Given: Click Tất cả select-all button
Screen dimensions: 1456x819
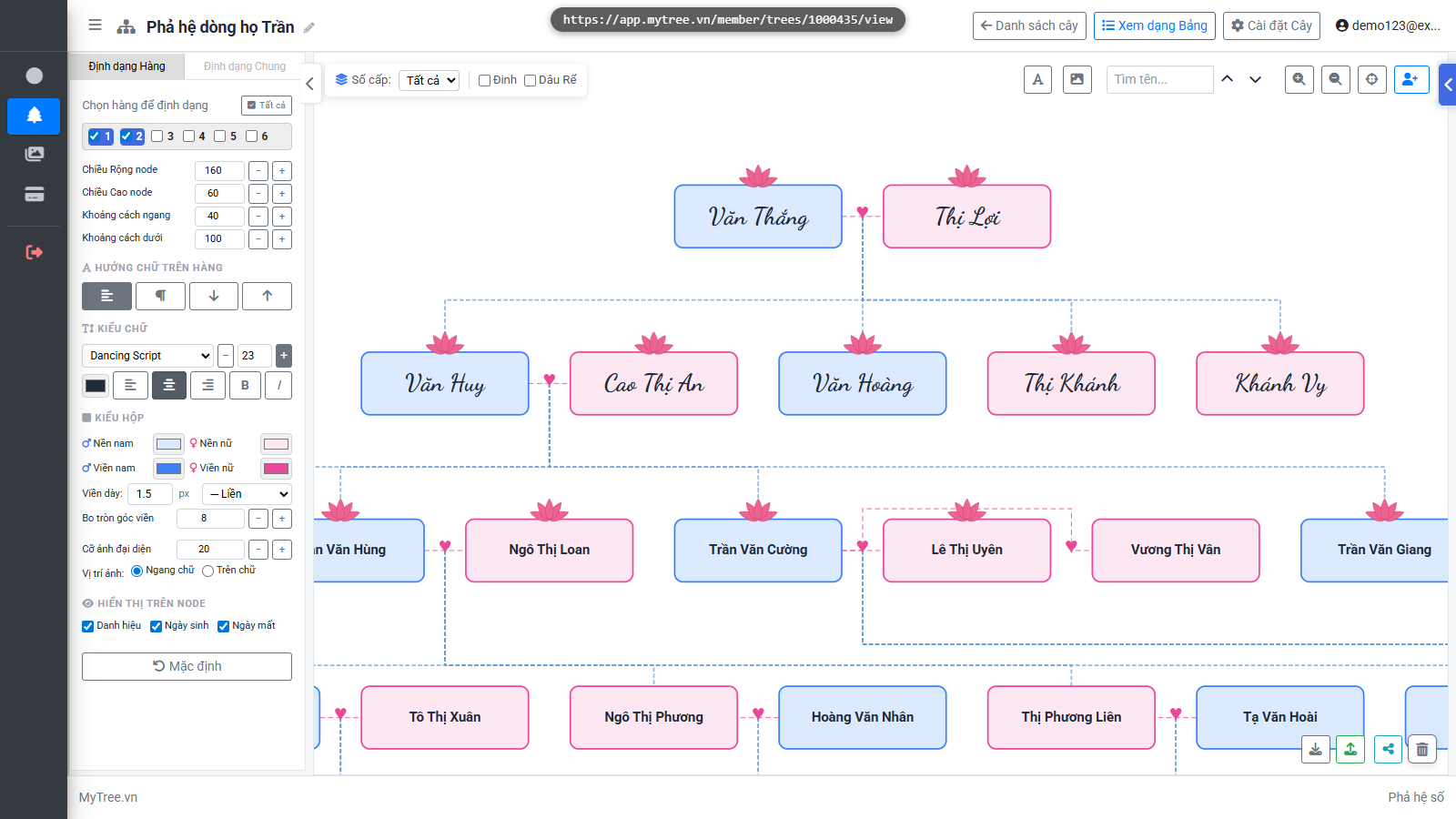Looking at the screenshot, I should (x=267, y=106).
